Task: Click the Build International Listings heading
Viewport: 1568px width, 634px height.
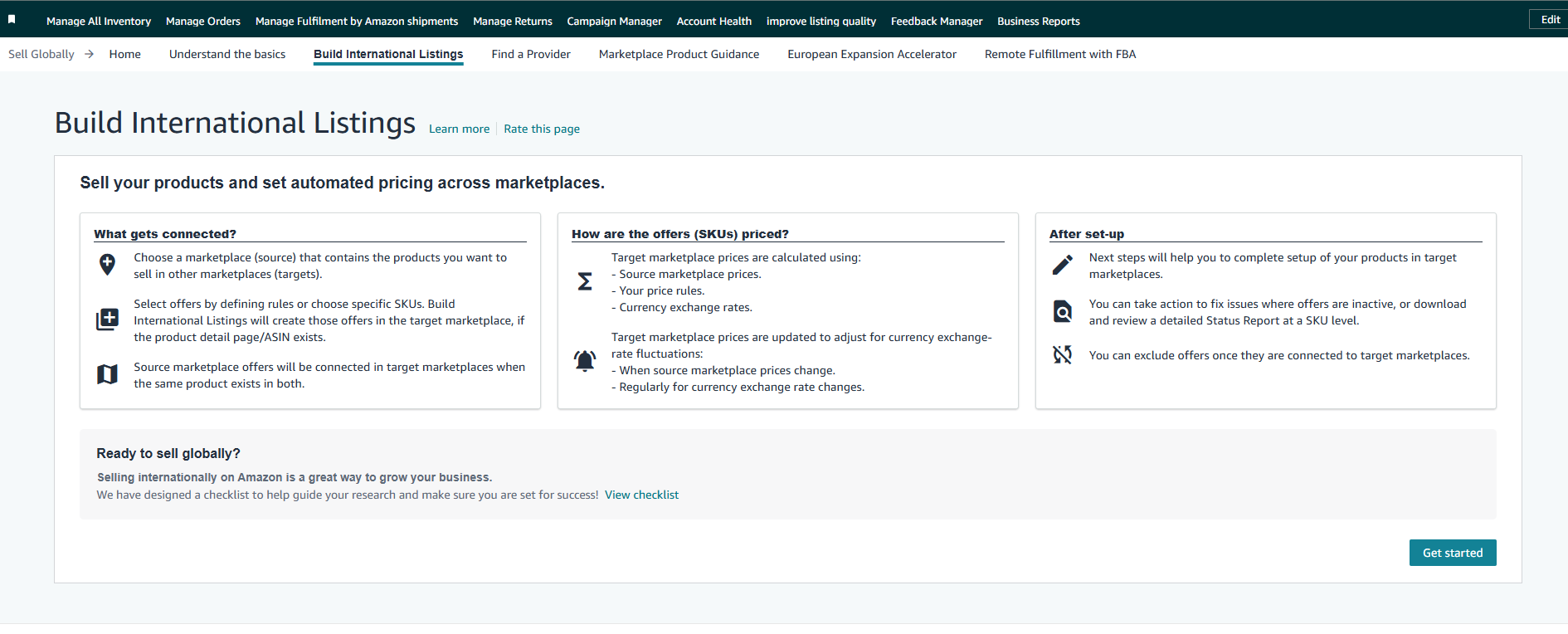Action: click(235, 123)
